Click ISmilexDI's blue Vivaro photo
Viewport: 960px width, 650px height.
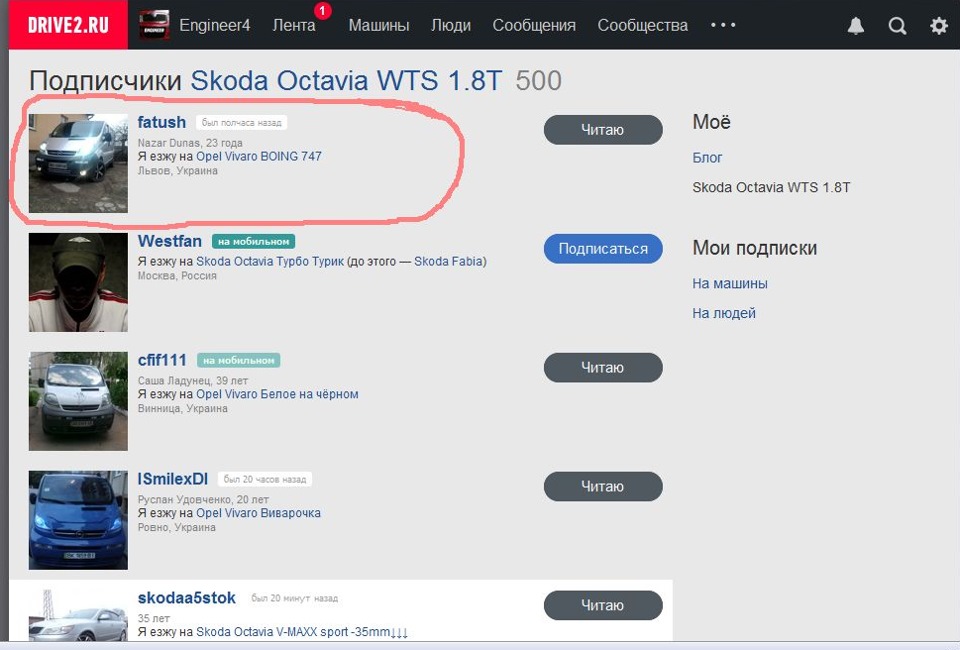point(78,520)
